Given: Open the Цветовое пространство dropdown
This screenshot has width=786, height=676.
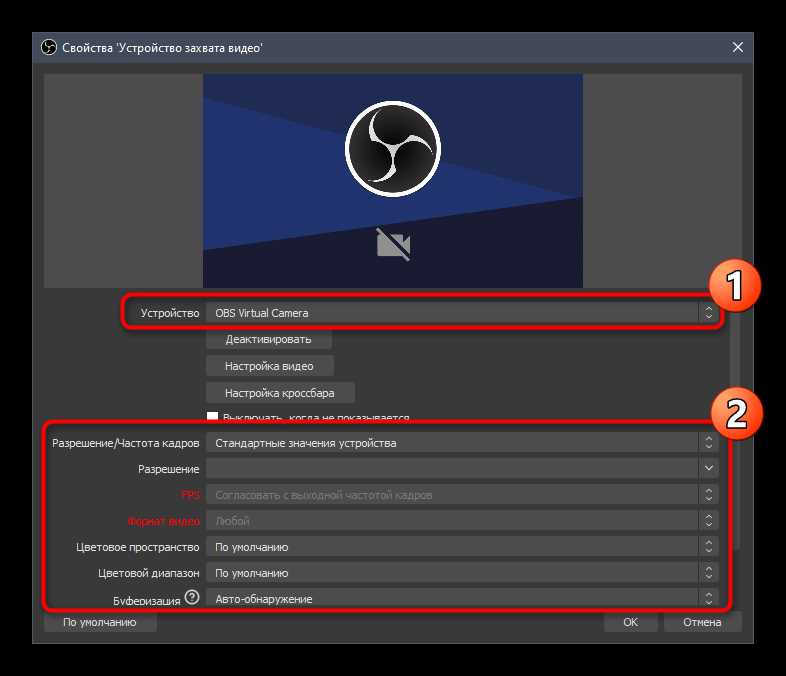Looking at the screenshot, I should 462,547.
